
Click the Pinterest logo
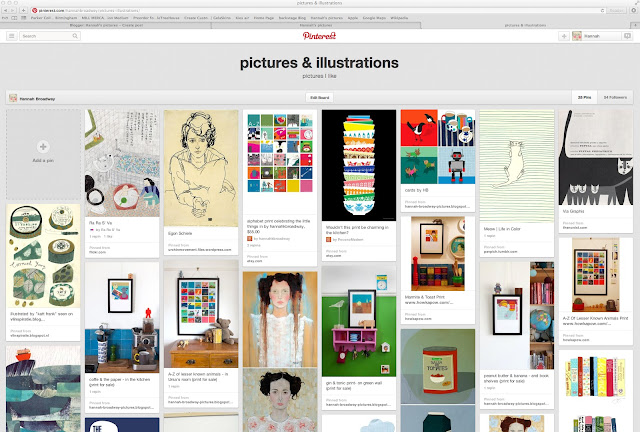319,36
